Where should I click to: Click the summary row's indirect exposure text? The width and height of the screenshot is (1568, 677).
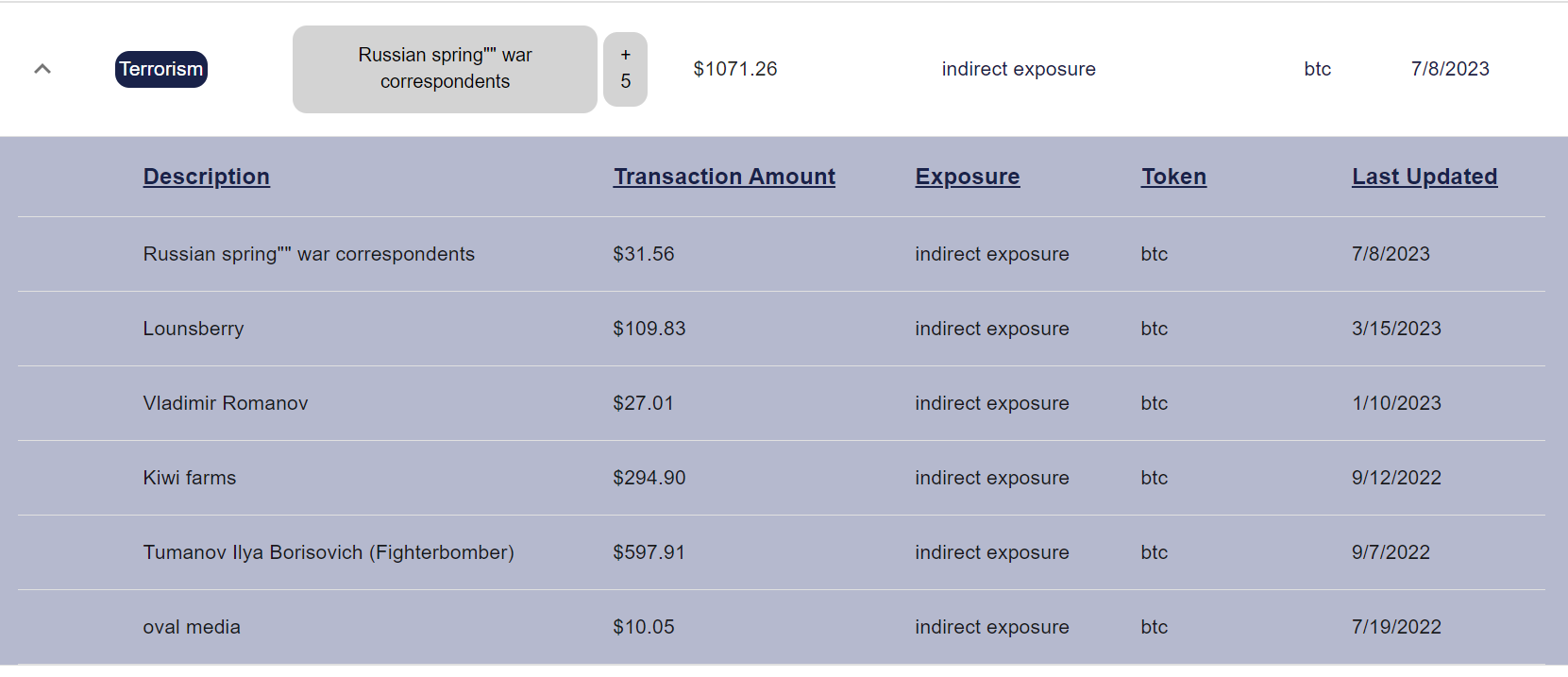coord(1019,69)
